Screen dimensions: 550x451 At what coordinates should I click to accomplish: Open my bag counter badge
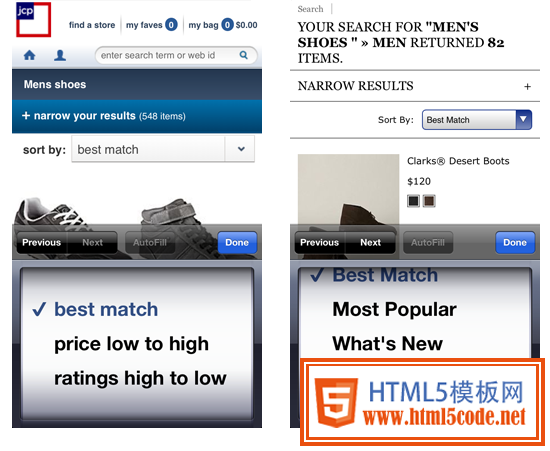(227, 25)
